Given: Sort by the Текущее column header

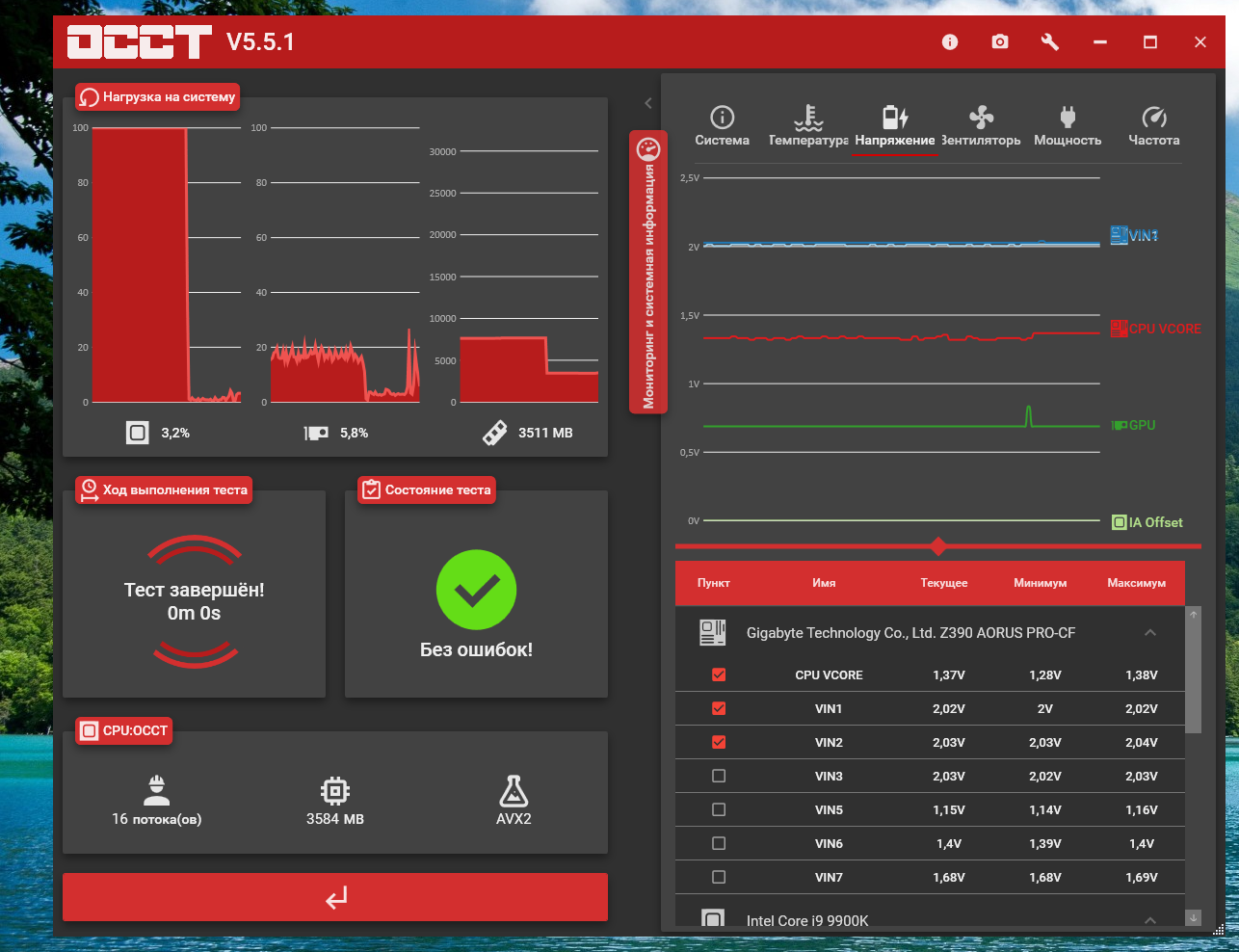Looking at the screenshot, I should pyautogui.click(x=944, y=583).
